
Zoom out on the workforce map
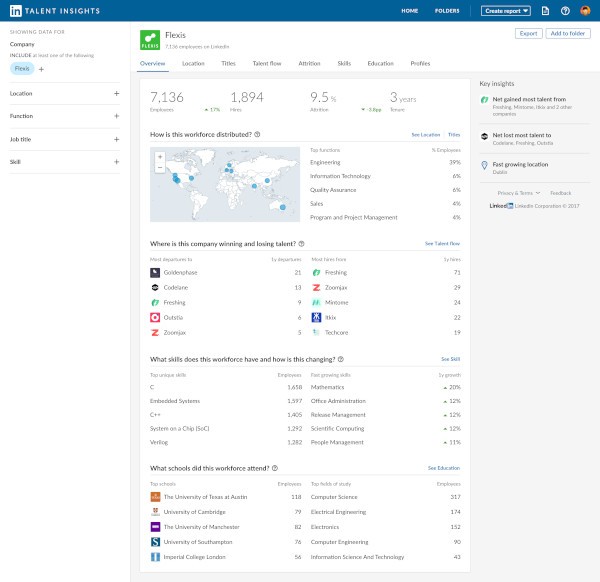(x=160, y=167)
